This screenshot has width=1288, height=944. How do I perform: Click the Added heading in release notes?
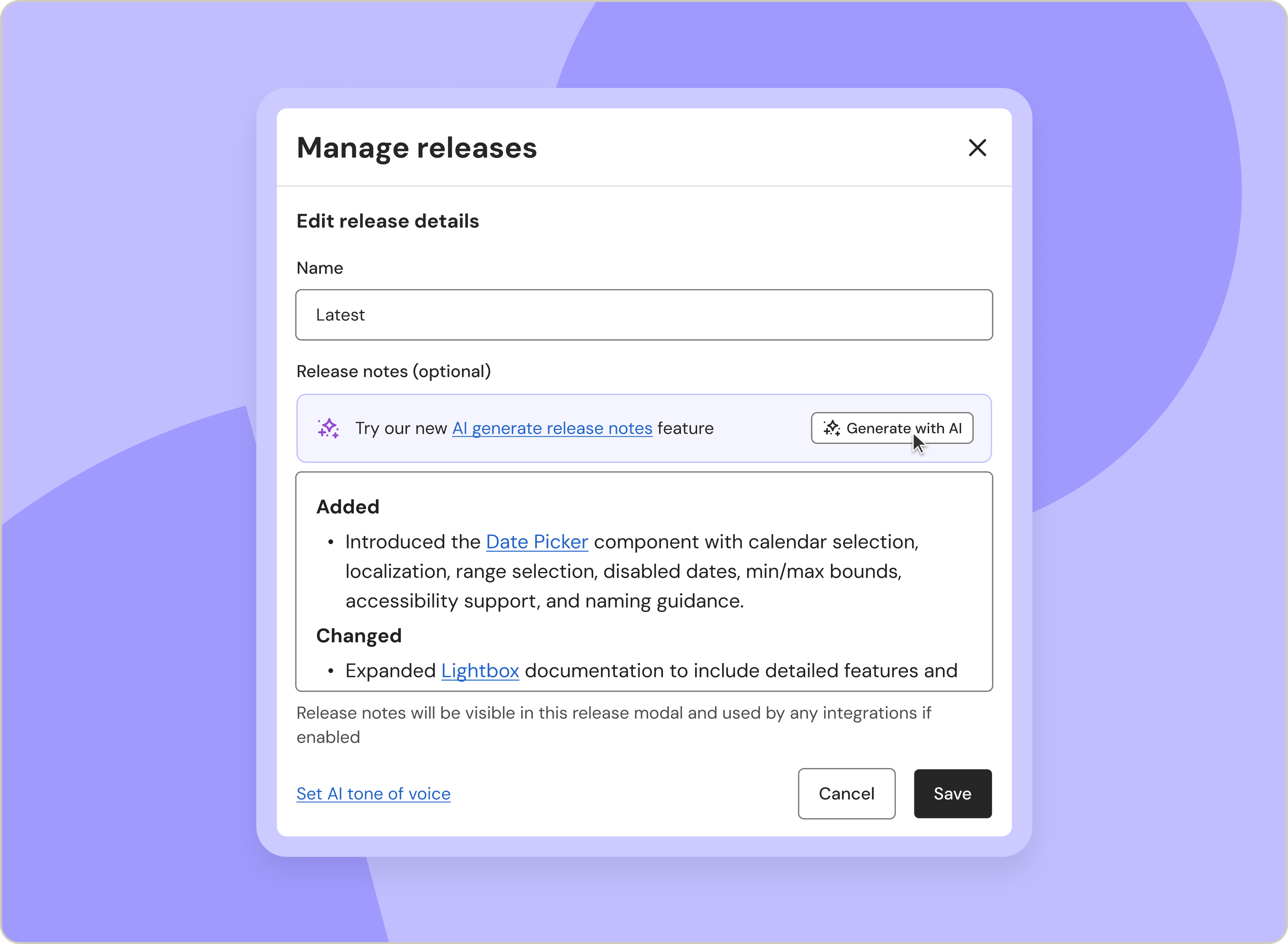347,506
